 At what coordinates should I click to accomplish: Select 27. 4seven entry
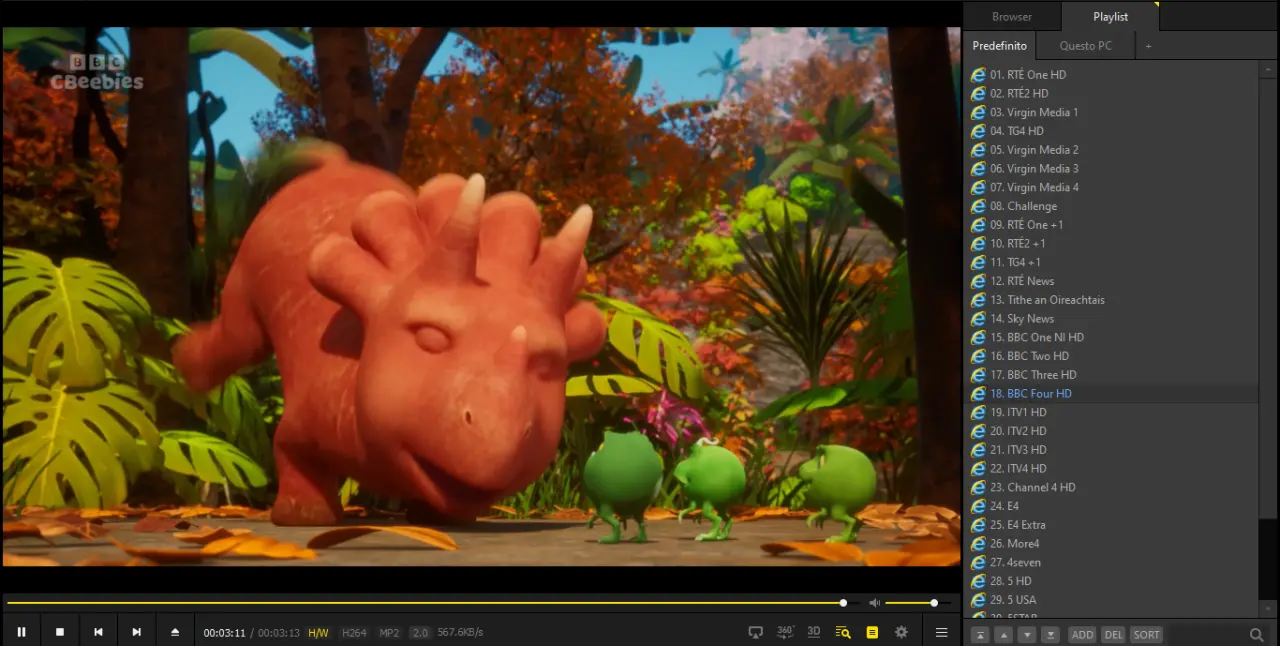(1112, 562)
